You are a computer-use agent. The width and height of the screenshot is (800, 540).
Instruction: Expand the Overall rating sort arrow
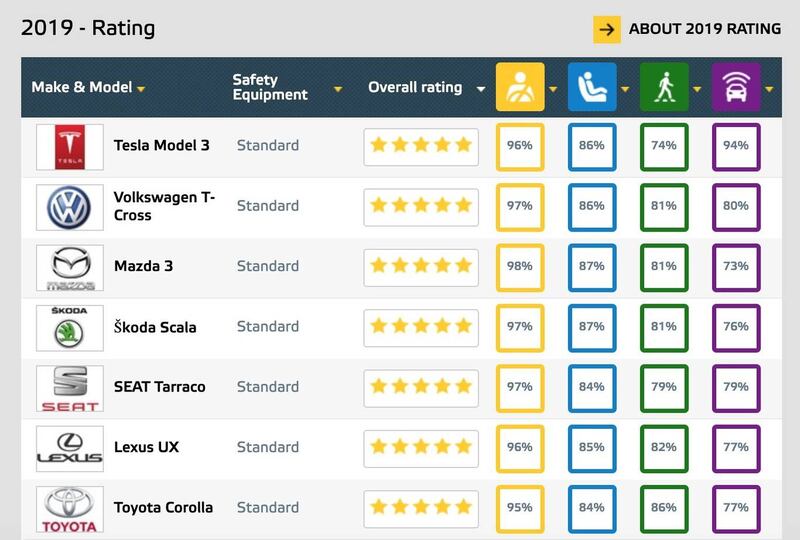(x=481, y=89)
